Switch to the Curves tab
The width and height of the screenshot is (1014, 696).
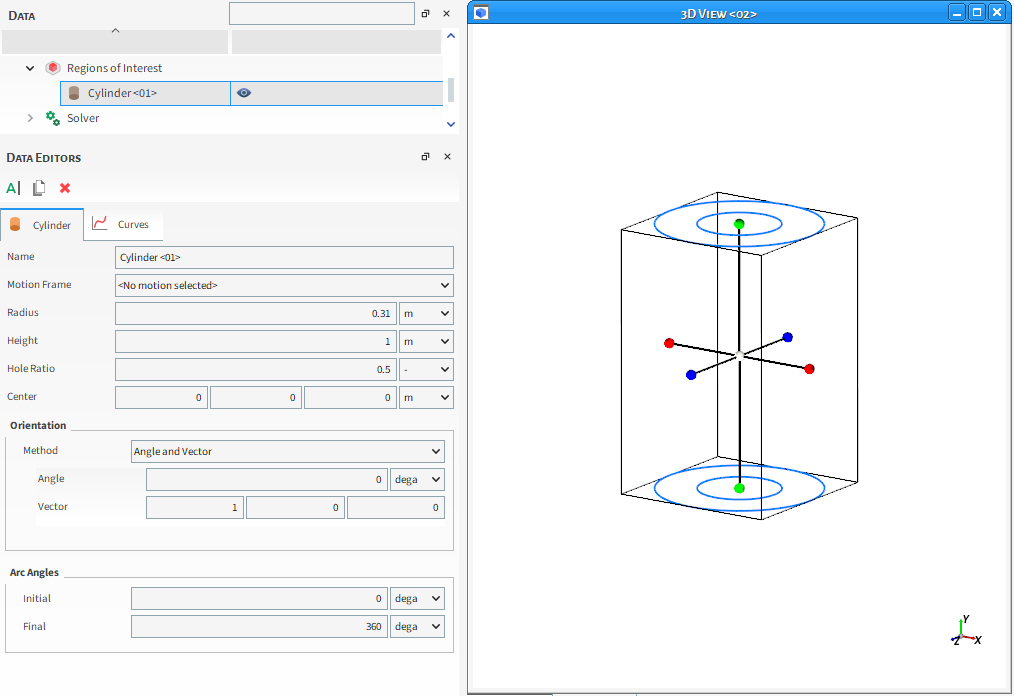tap(123, 224)
